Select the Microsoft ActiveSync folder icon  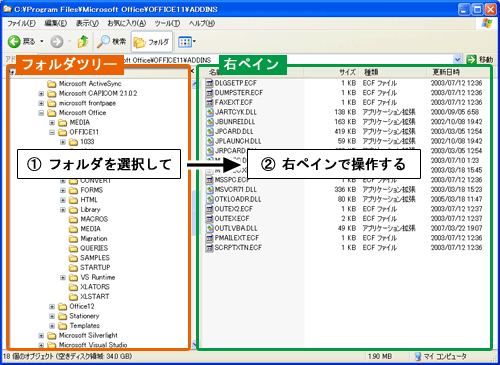pos(51,84)
